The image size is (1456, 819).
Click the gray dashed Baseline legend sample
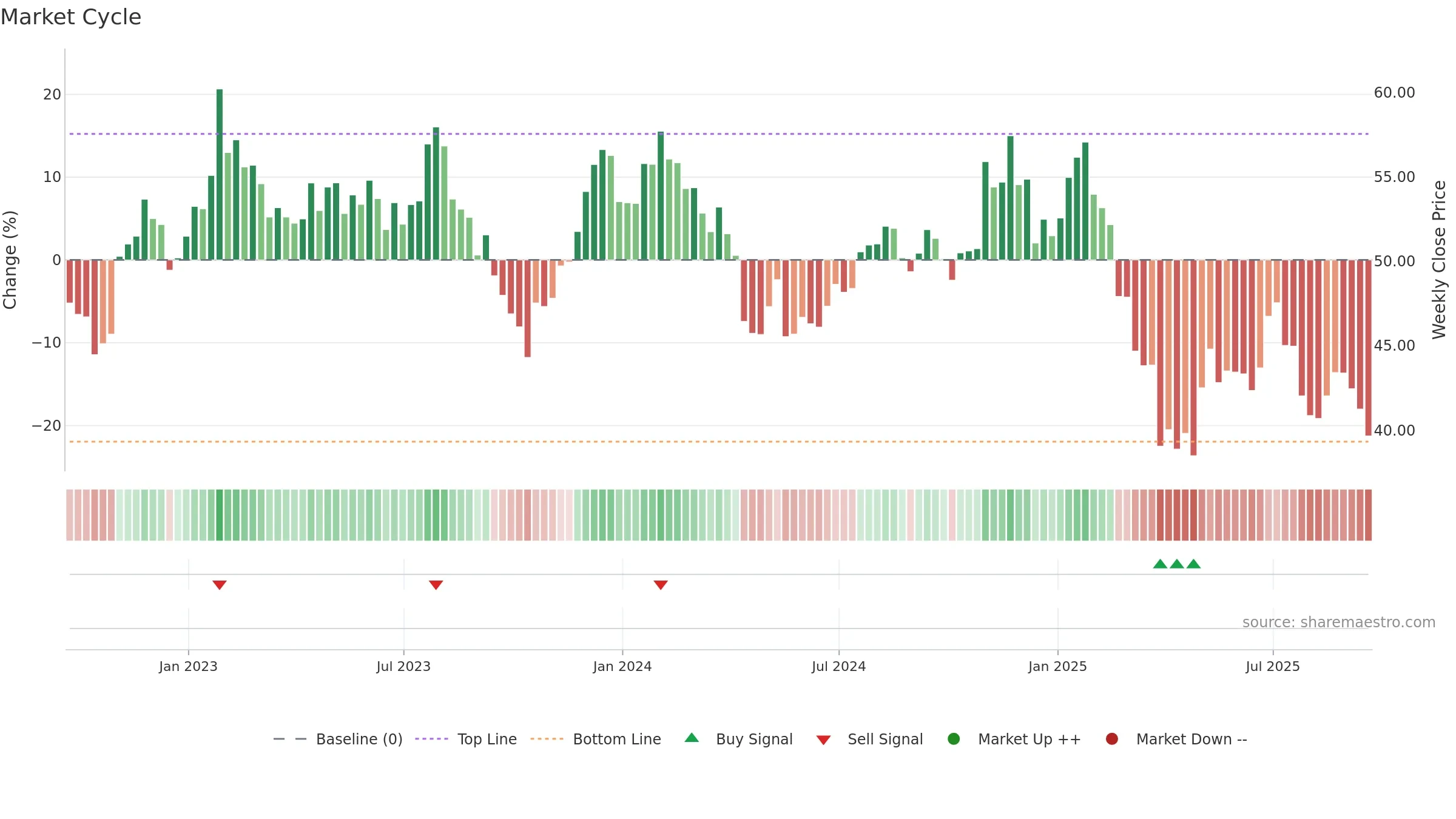click(290, 739)
